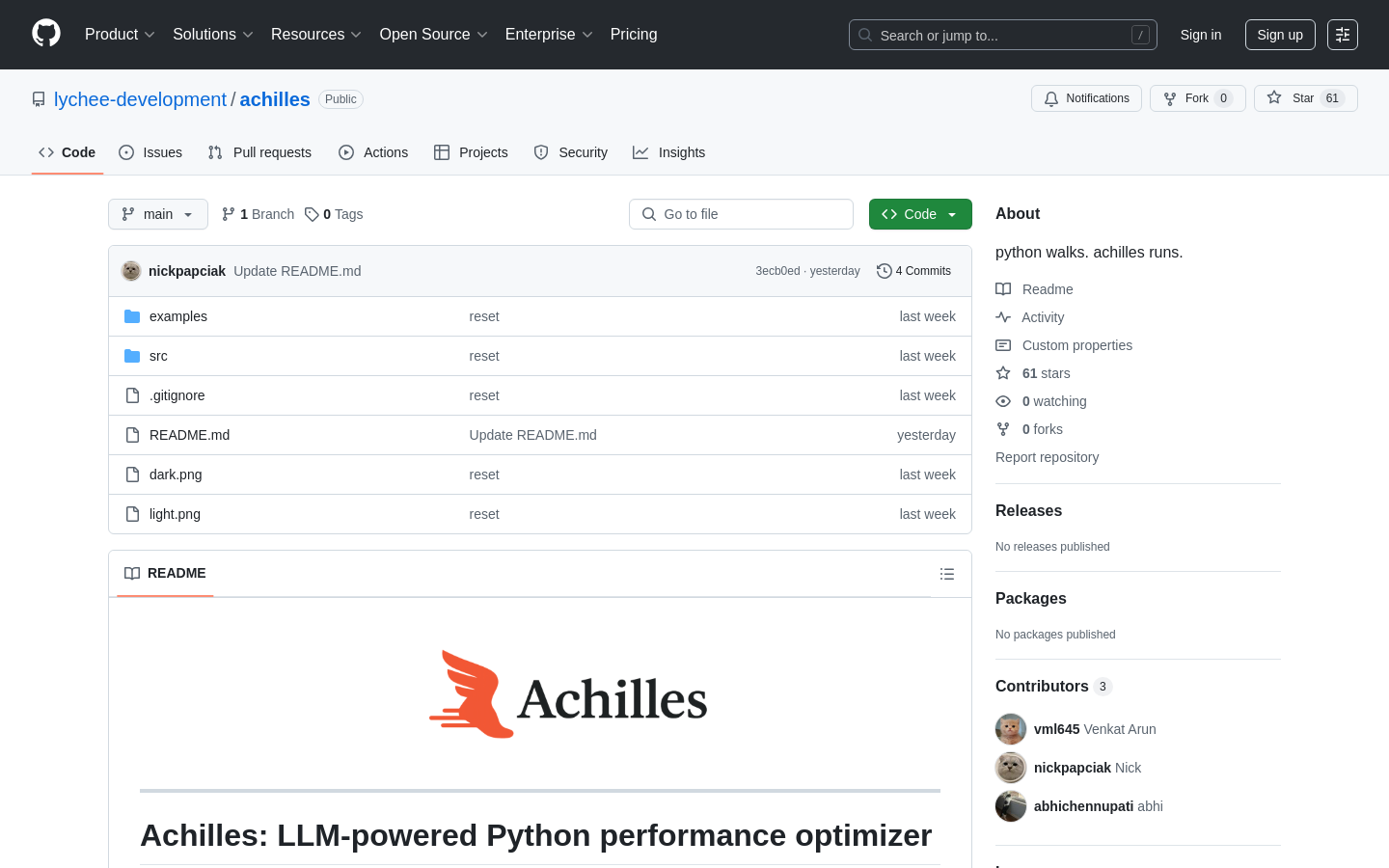The height and width of the screenshot is (868, 1389).
Task: View the 0 Tags link
Action: [334, 214]
